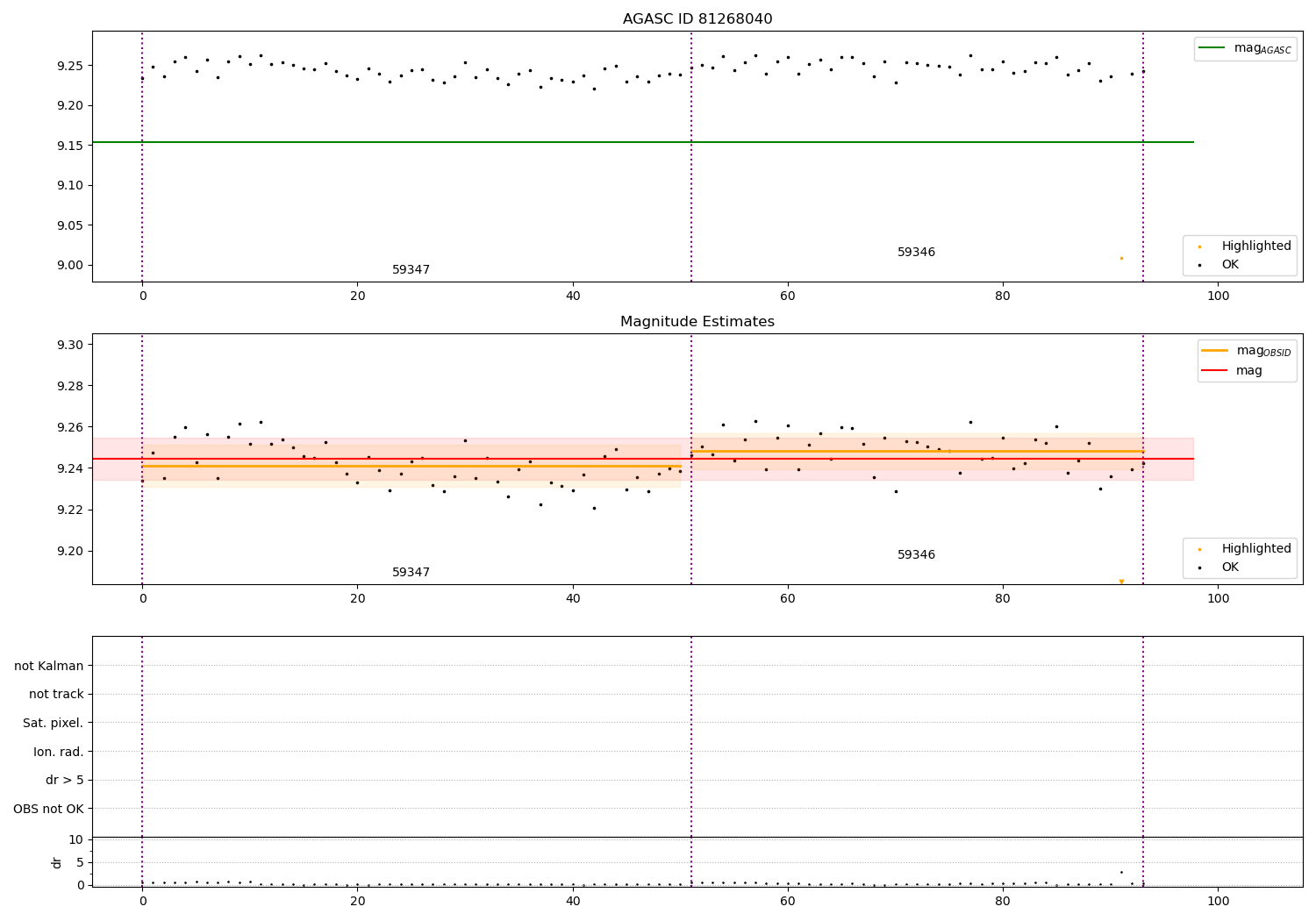The height and width of the screenshot is (921, 1316).
Task: Click the 9.24 y-axis tick label
Action: click(x=69, y=468)
